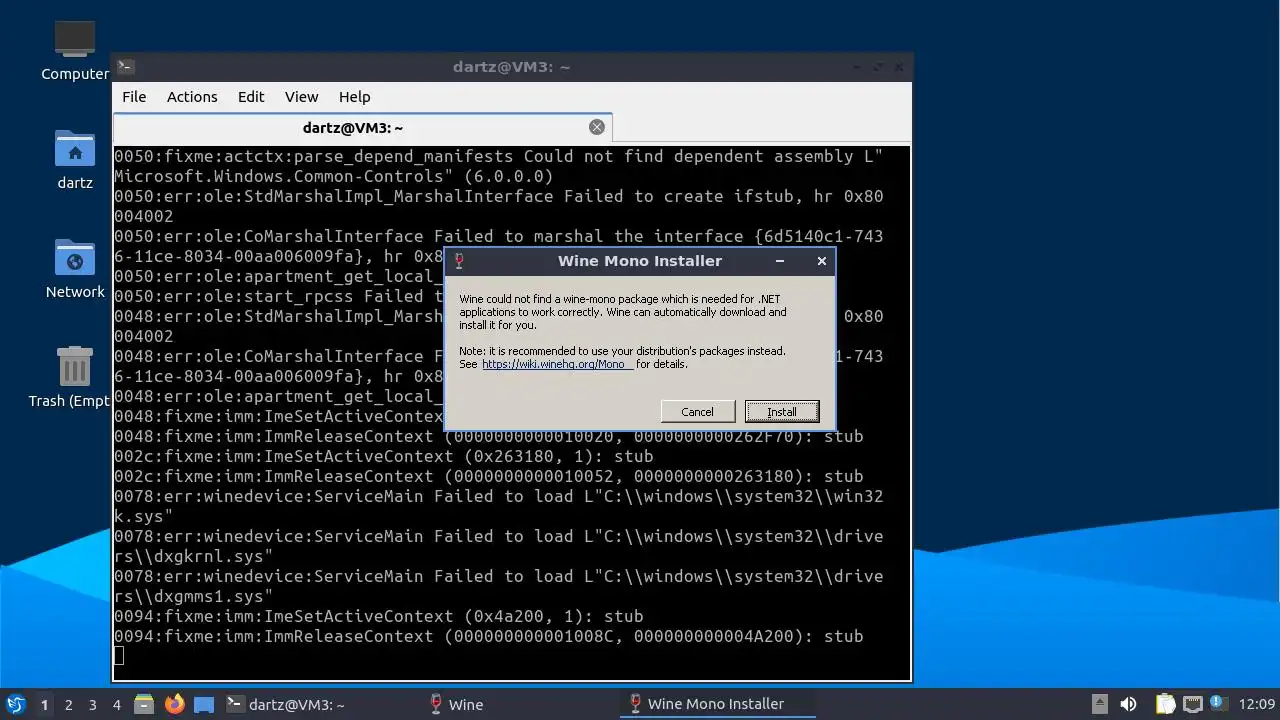Open the View menu in the terminal

pyautogui.click(x=301, y=97)
